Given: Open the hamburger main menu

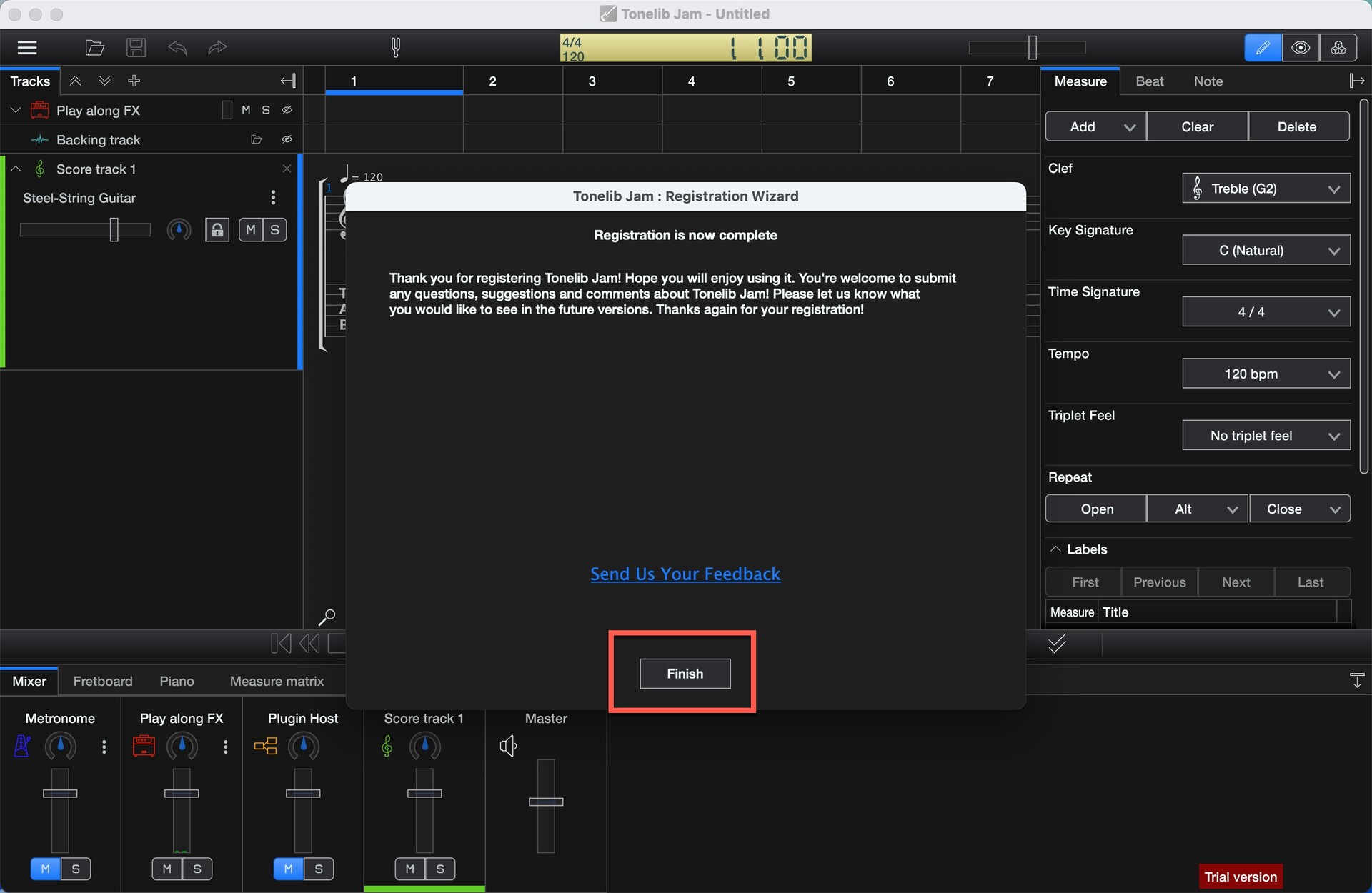Looking at the screenshot, I should click(x=27, y=48).
